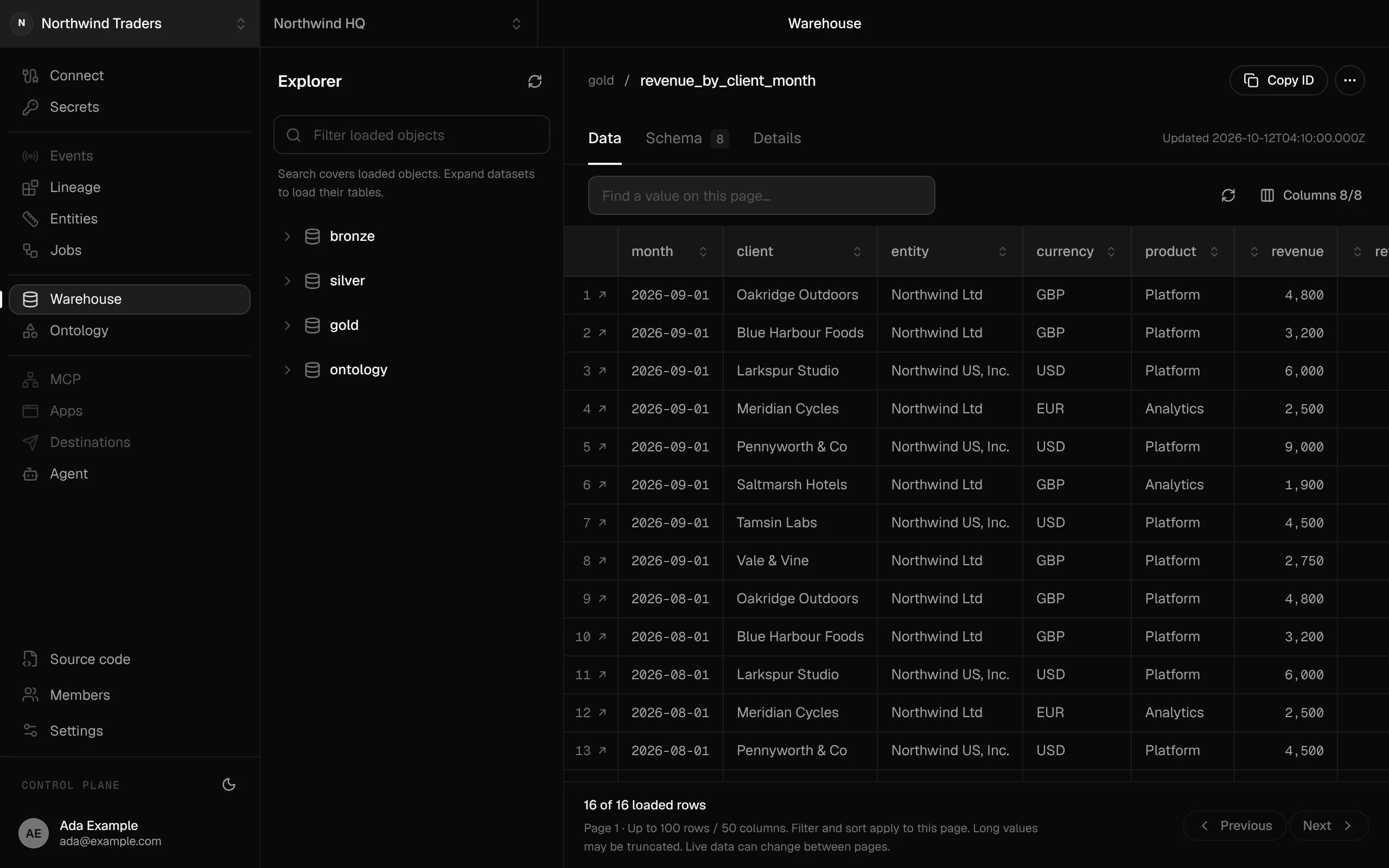
Task: Click the 9,000 revenue value
Action: pos(1303,447)
